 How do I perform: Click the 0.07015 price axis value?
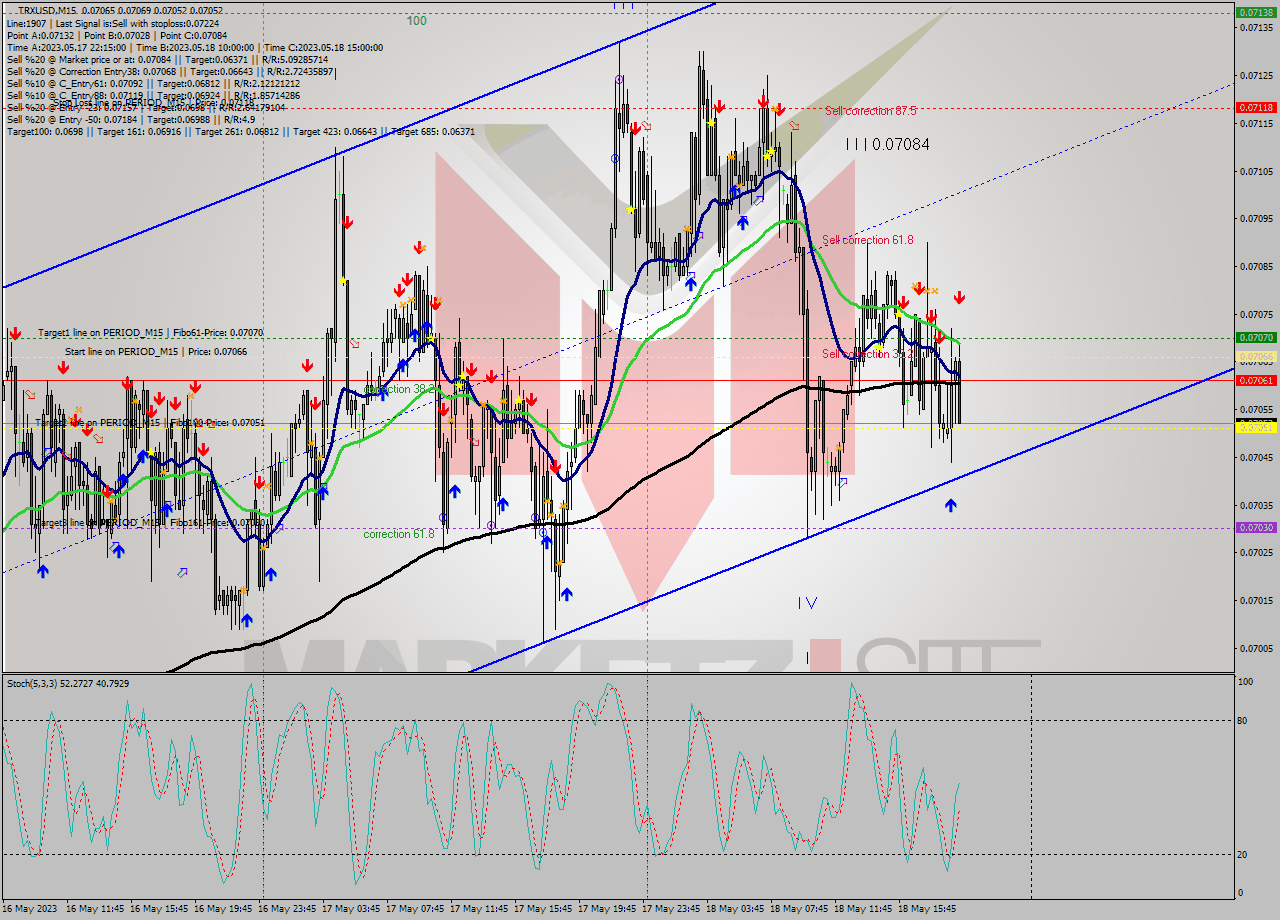coord(1257,600)
